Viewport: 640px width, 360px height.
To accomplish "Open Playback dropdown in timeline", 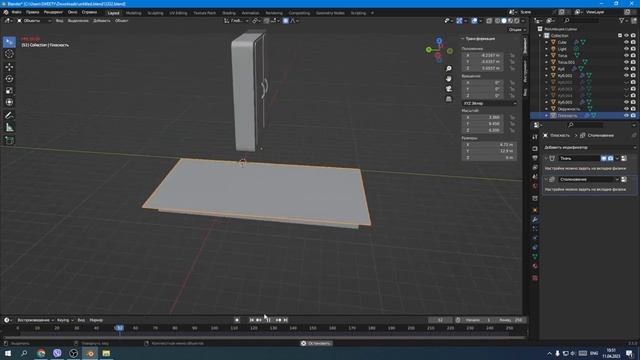I will coord(36,320).
